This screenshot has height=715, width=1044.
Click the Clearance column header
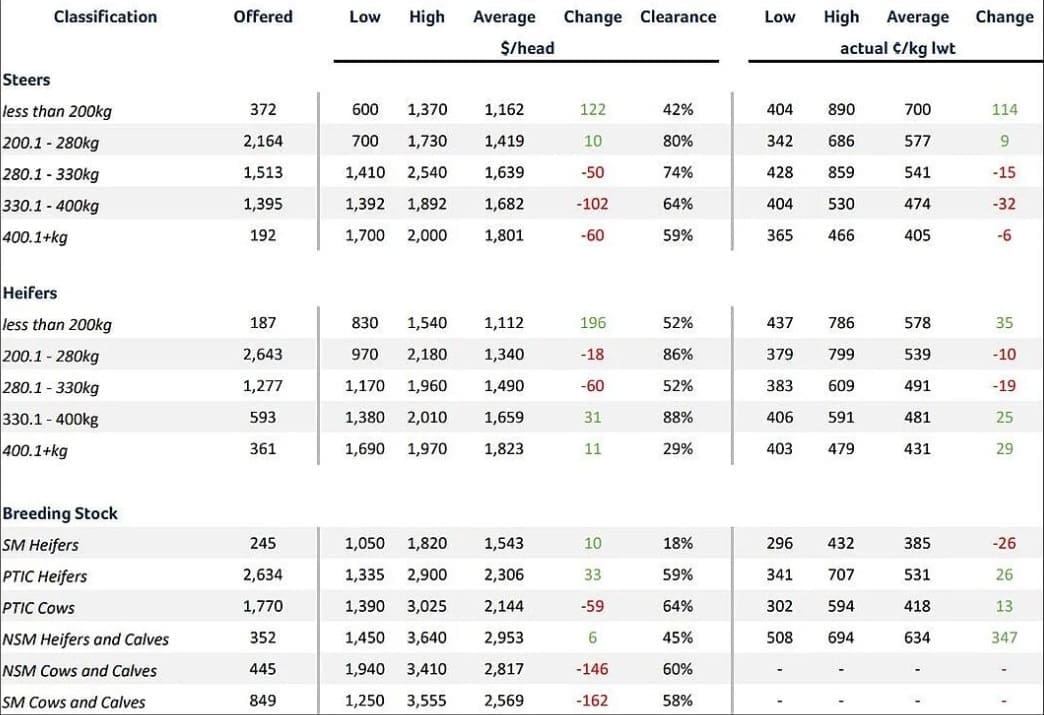[678, 17]
